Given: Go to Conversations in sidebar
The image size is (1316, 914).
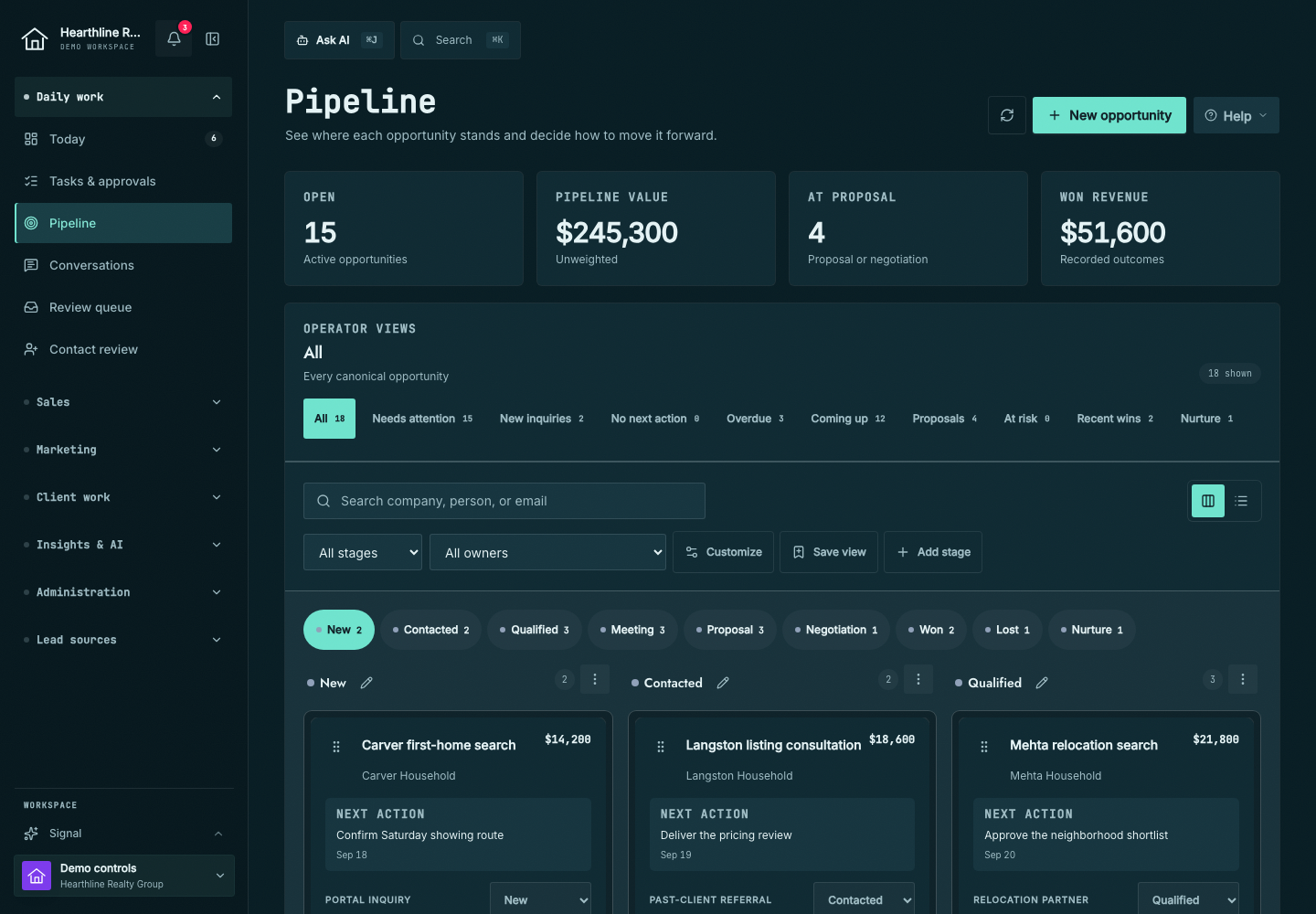Looking at the screenshot, I should (x=123, y=265).
